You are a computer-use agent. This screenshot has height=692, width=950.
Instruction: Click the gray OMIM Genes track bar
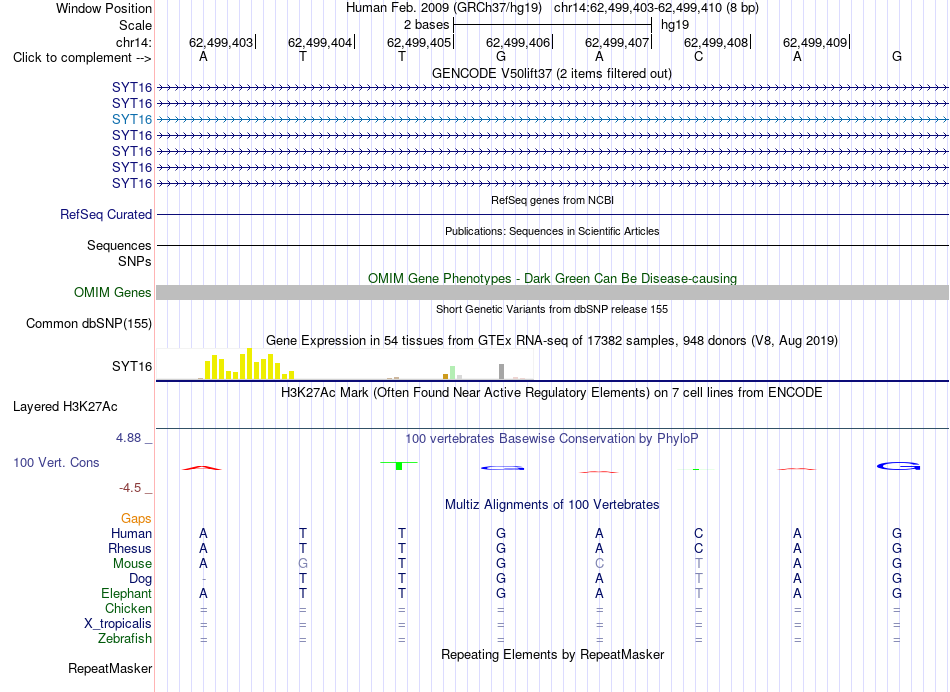[x=552, y=293]
